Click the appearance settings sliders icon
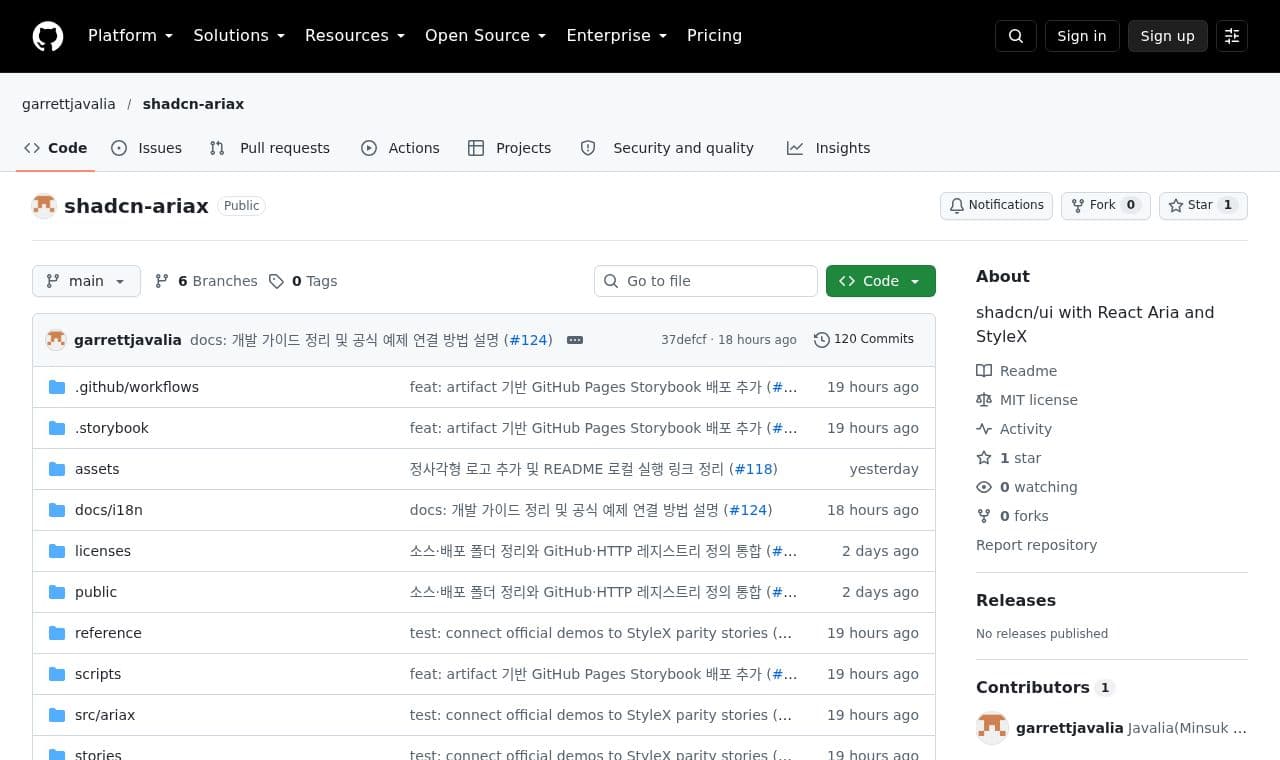Image resolution: width=1280 pixels, height=760 pixels. [x=1232, y=36]
